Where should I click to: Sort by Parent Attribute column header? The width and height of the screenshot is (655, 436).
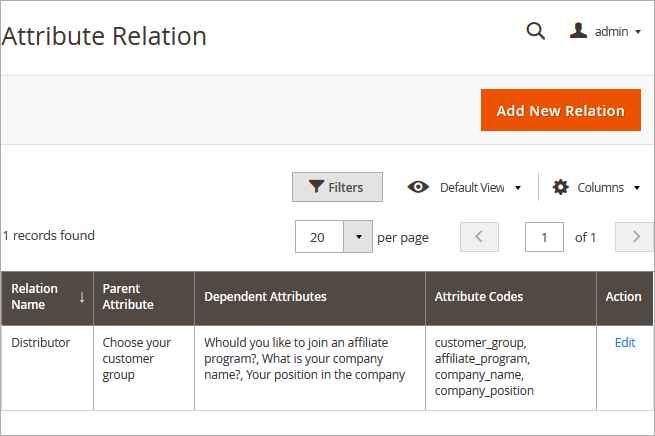(128, 297)
